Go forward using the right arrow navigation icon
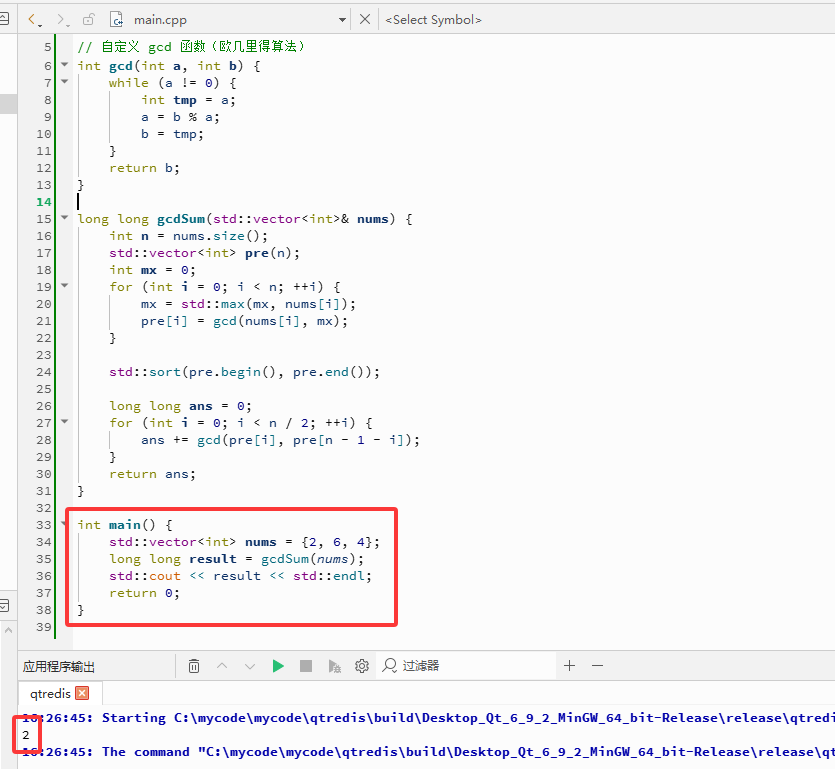The width and height of the screenshot is (835, 769). (x=61, y=20)
